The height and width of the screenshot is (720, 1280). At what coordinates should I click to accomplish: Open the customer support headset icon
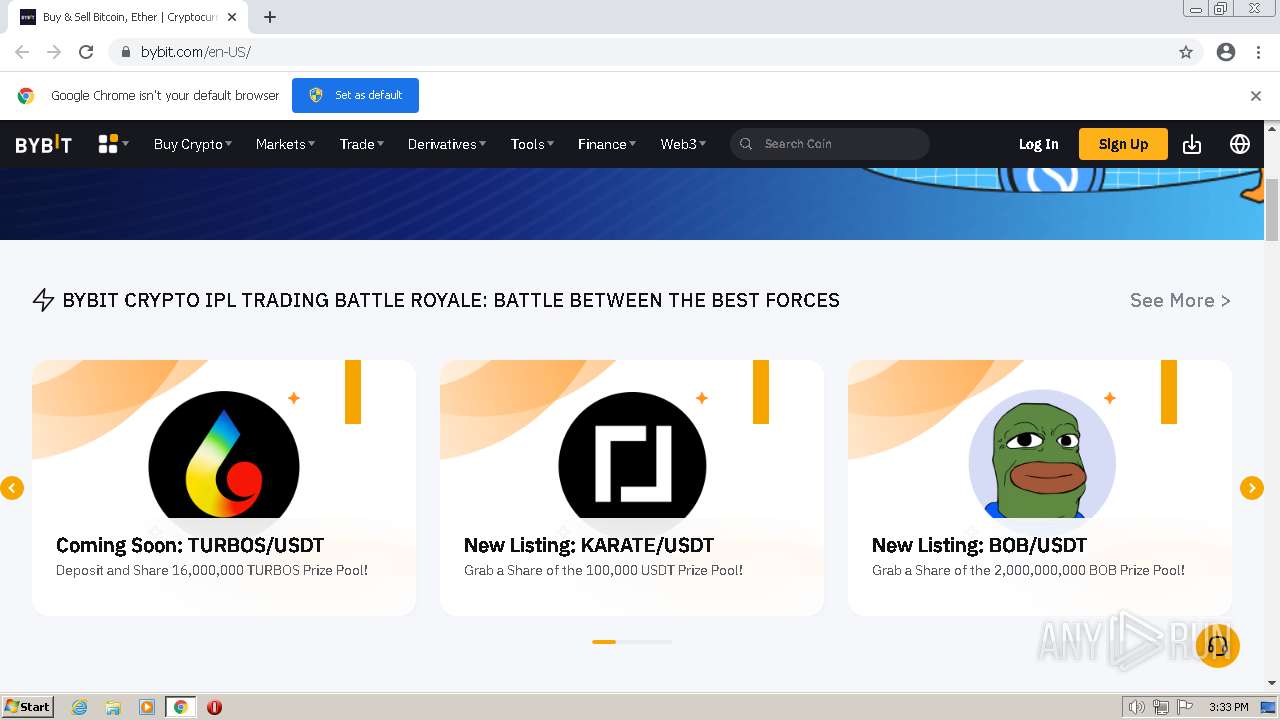tap(1217, 645)
